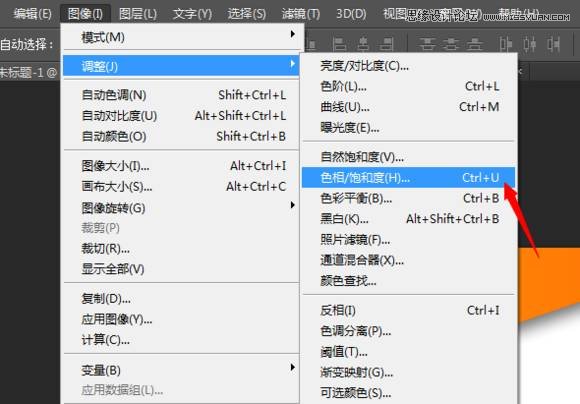Click the Align Left Edges icon
The width and height of the screenshot is (580, 404).
click(339, 44)
